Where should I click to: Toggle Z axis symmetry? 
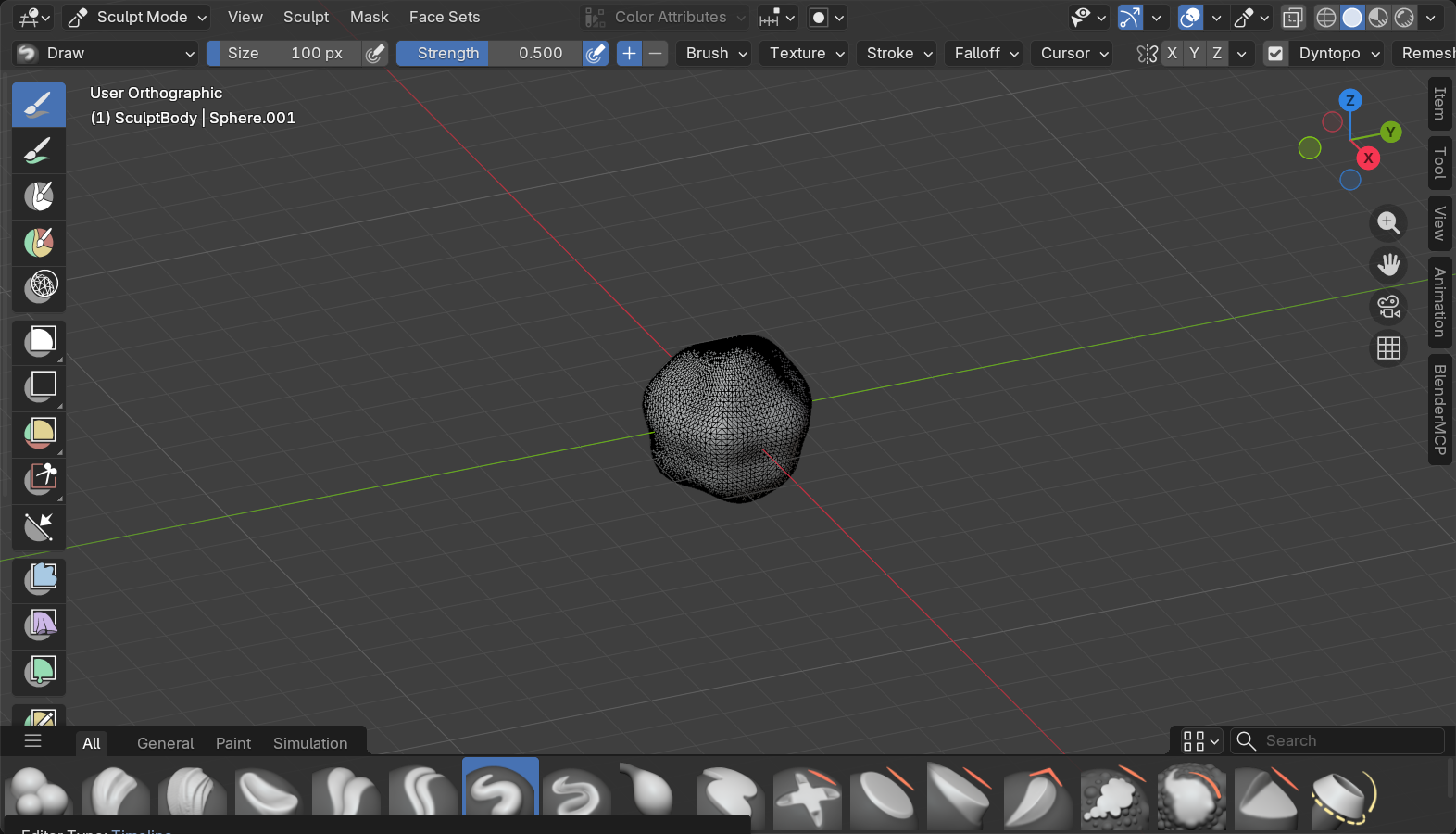1217,54
